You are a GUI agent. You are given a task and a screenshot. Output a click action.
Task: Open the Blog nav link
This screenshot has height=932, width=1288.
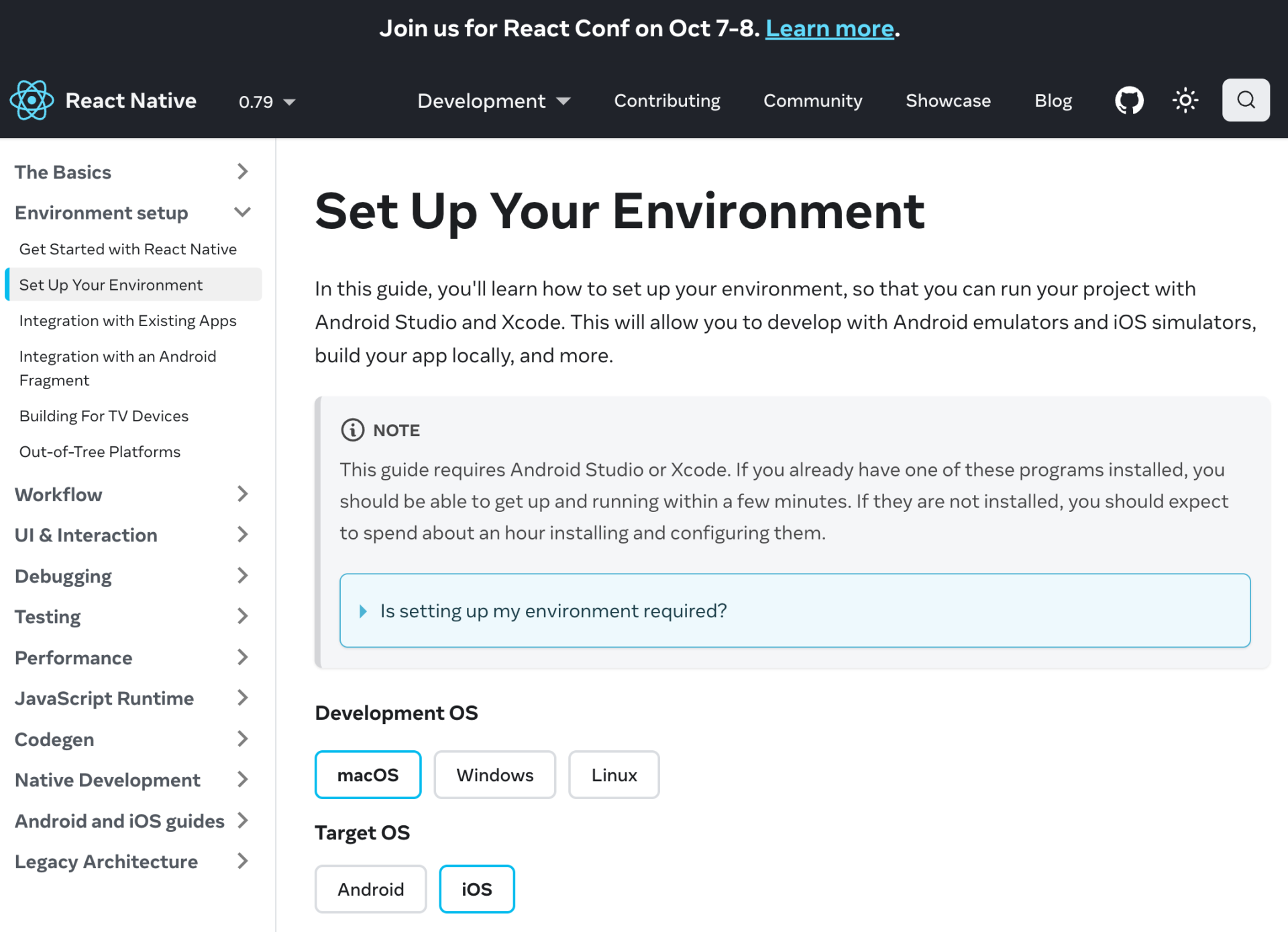click(1053, 101)
